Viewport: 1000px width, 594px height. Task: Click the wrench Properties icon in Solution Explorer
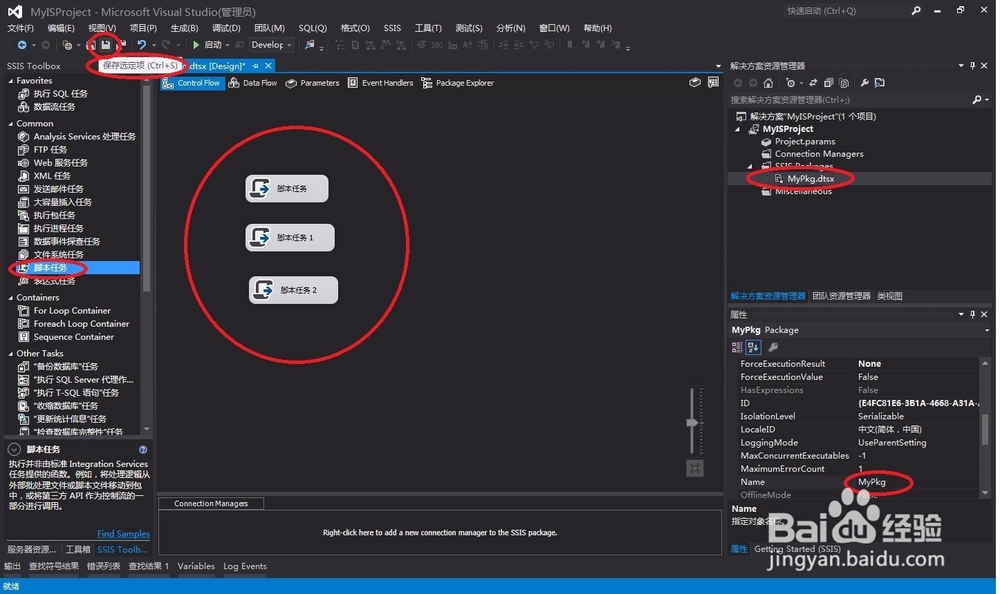tap(864, 83)
